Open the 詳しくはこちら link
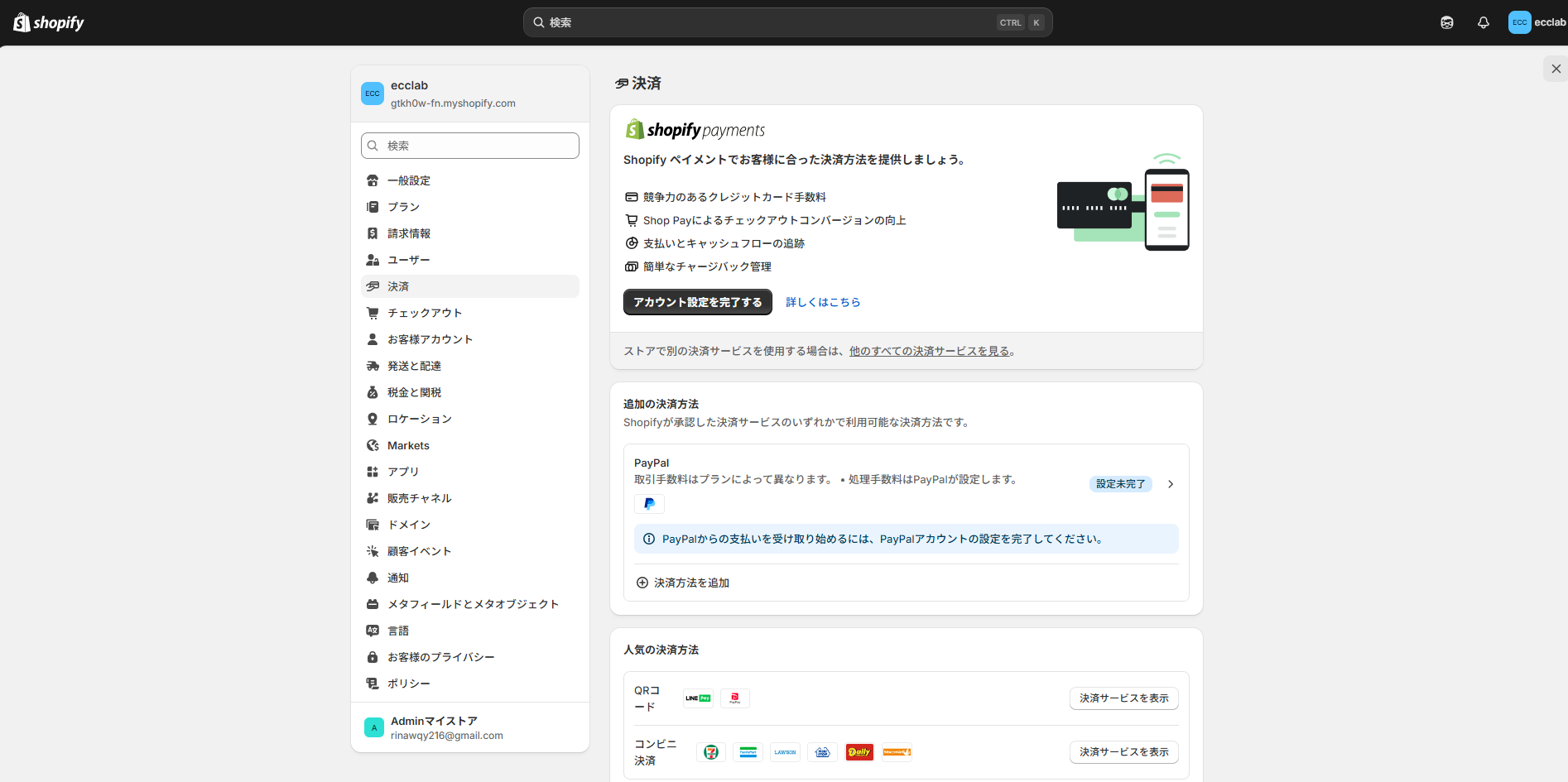This screenshot has width=1568, height=782. point(823,302)
